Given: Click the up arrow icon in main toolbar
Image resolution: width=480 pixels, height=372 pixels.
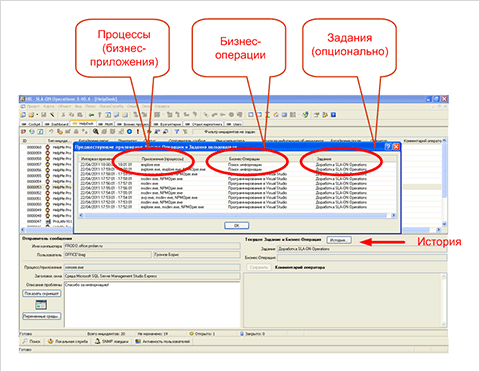Looking at the screenshot, I should pos(99,115).
